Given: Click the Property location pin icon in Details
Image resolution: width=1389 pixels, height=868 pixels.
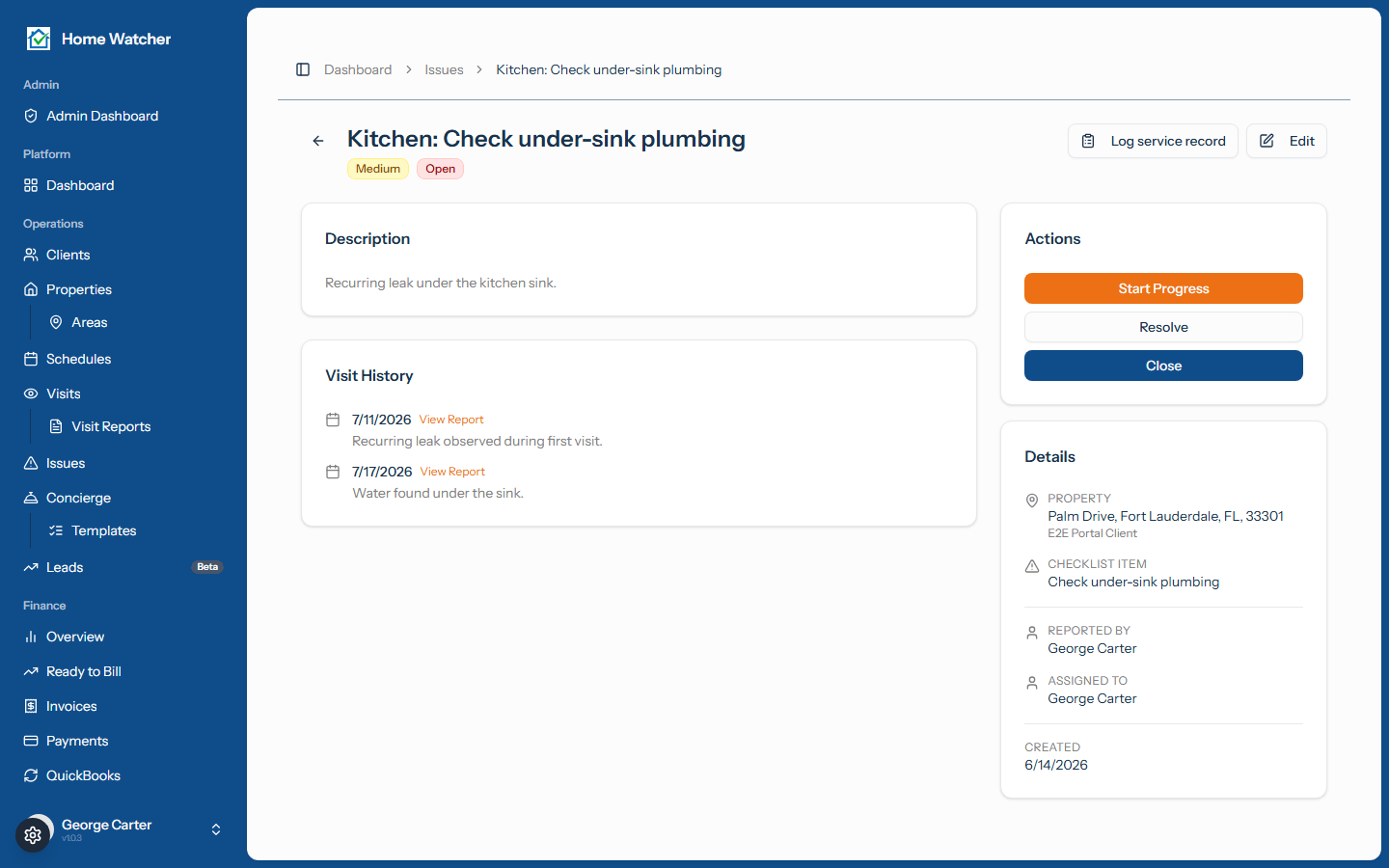Looking at the screenshot, I should (1032, 500).
